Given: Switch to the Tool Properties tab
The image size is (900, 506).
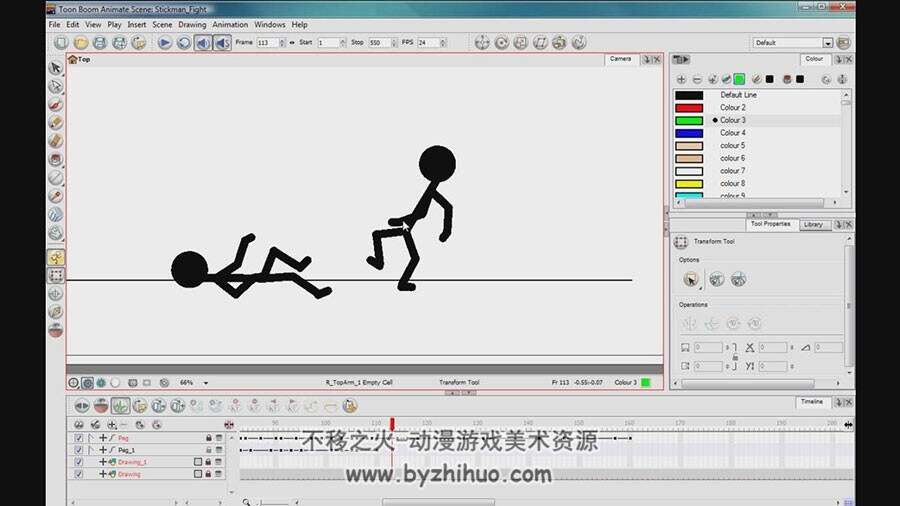Looking at the screenshot, I should [x=770, y=224].
